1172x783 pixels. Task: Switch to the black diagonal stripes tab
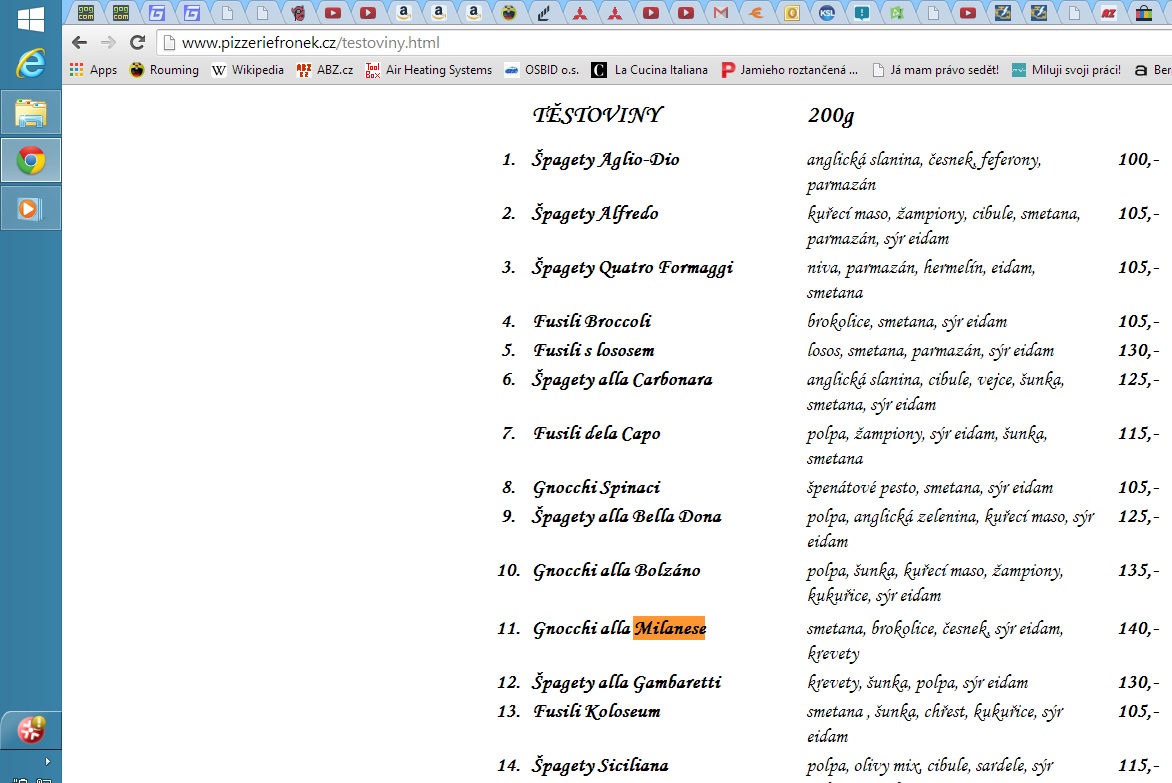click(544, 13)
